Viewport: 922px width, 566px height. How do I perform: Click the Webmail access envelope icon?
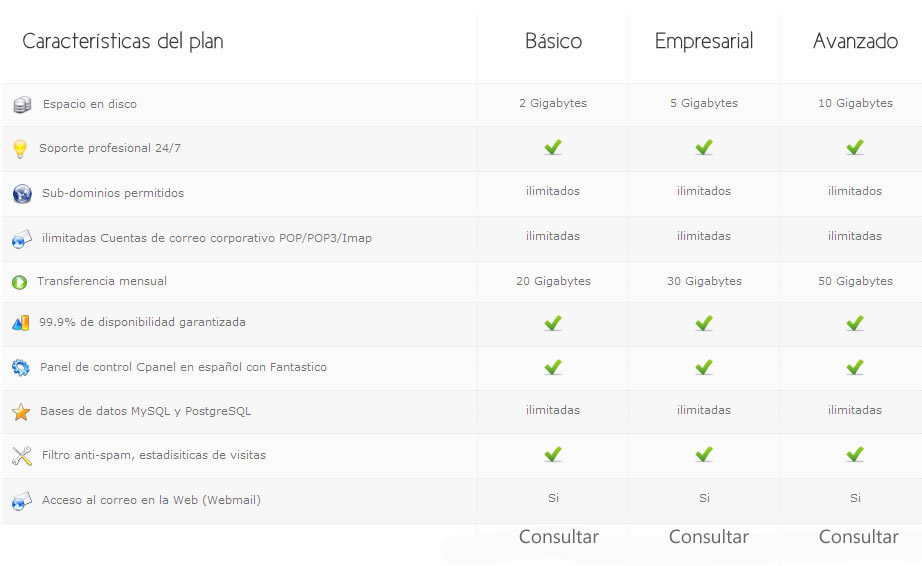coord(22,500)
